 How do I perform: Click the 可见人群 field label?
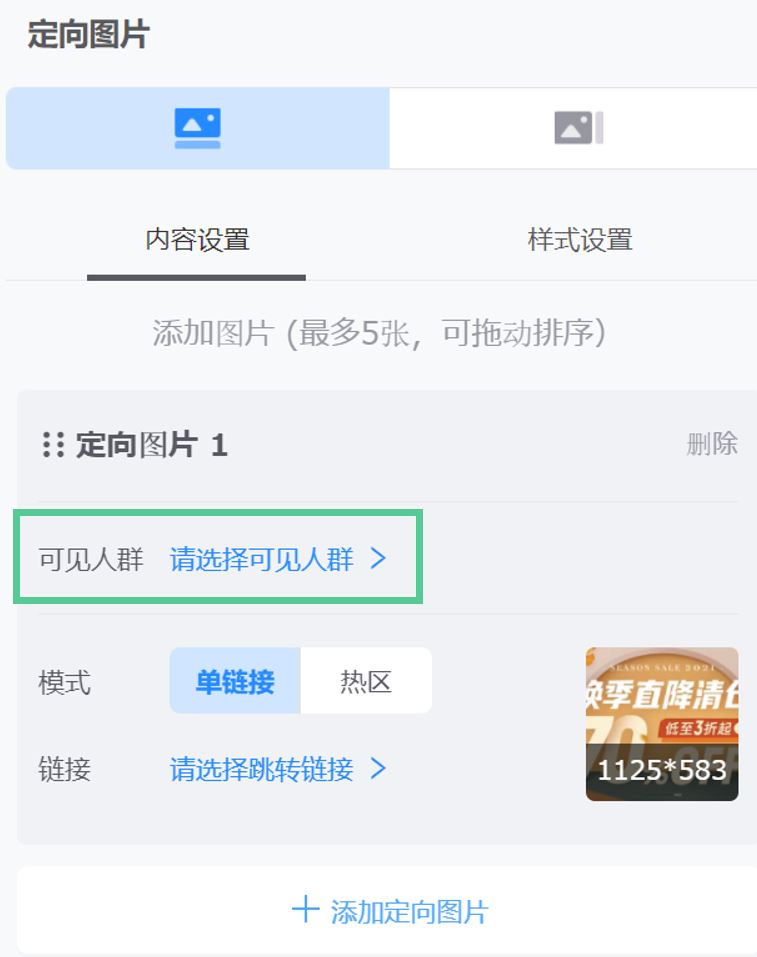[x=91, y=559]
